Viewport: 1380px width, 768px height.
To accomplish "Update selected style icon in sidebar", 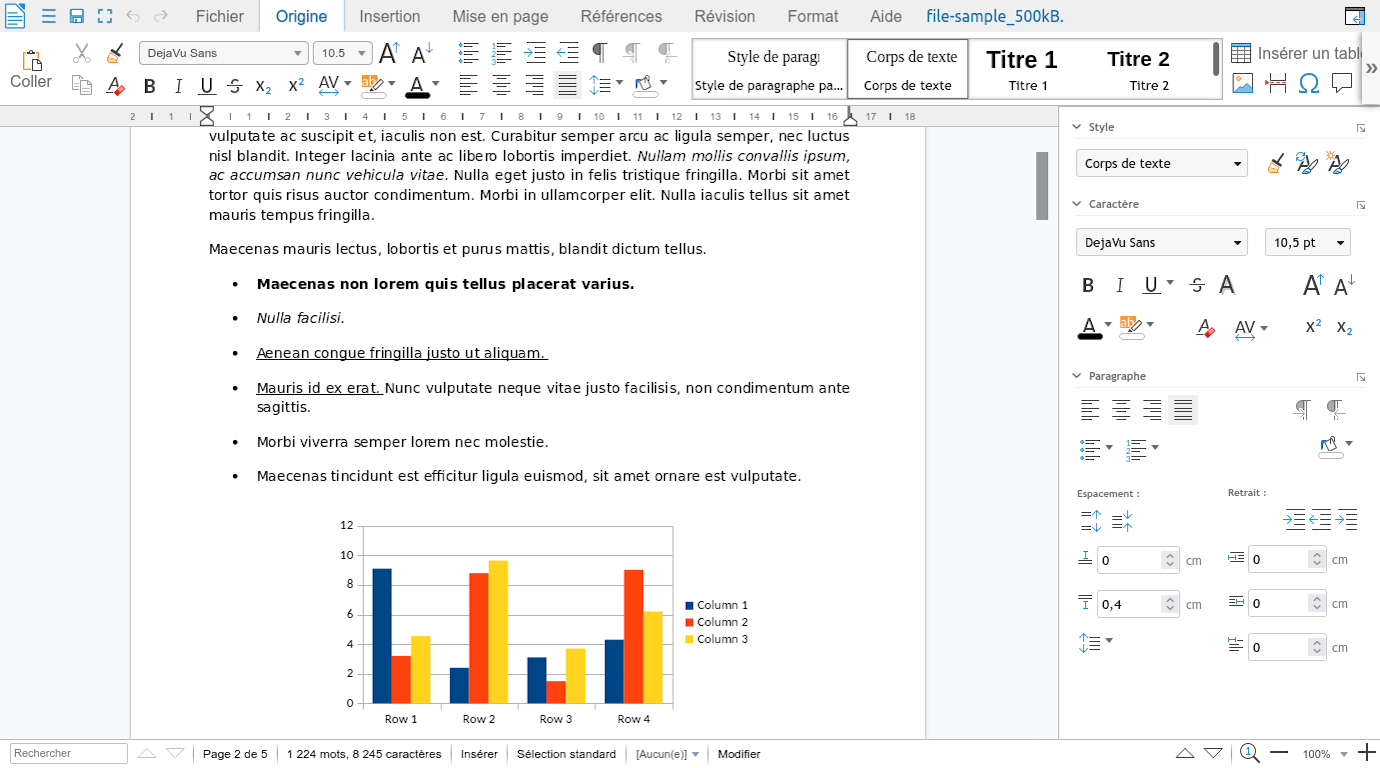I will [1306, 163].
